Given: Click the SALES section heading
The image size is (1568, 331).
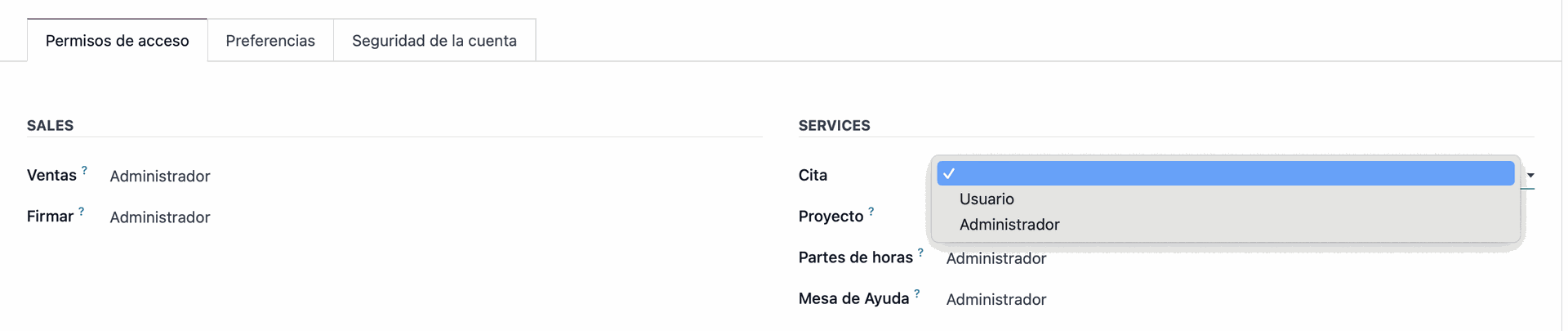Looking at the screenshot, I should click(50, 125).
